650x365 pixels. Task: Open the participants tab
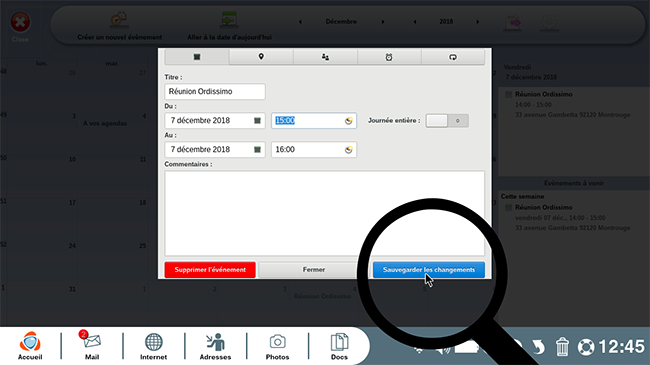pos(325,57)
